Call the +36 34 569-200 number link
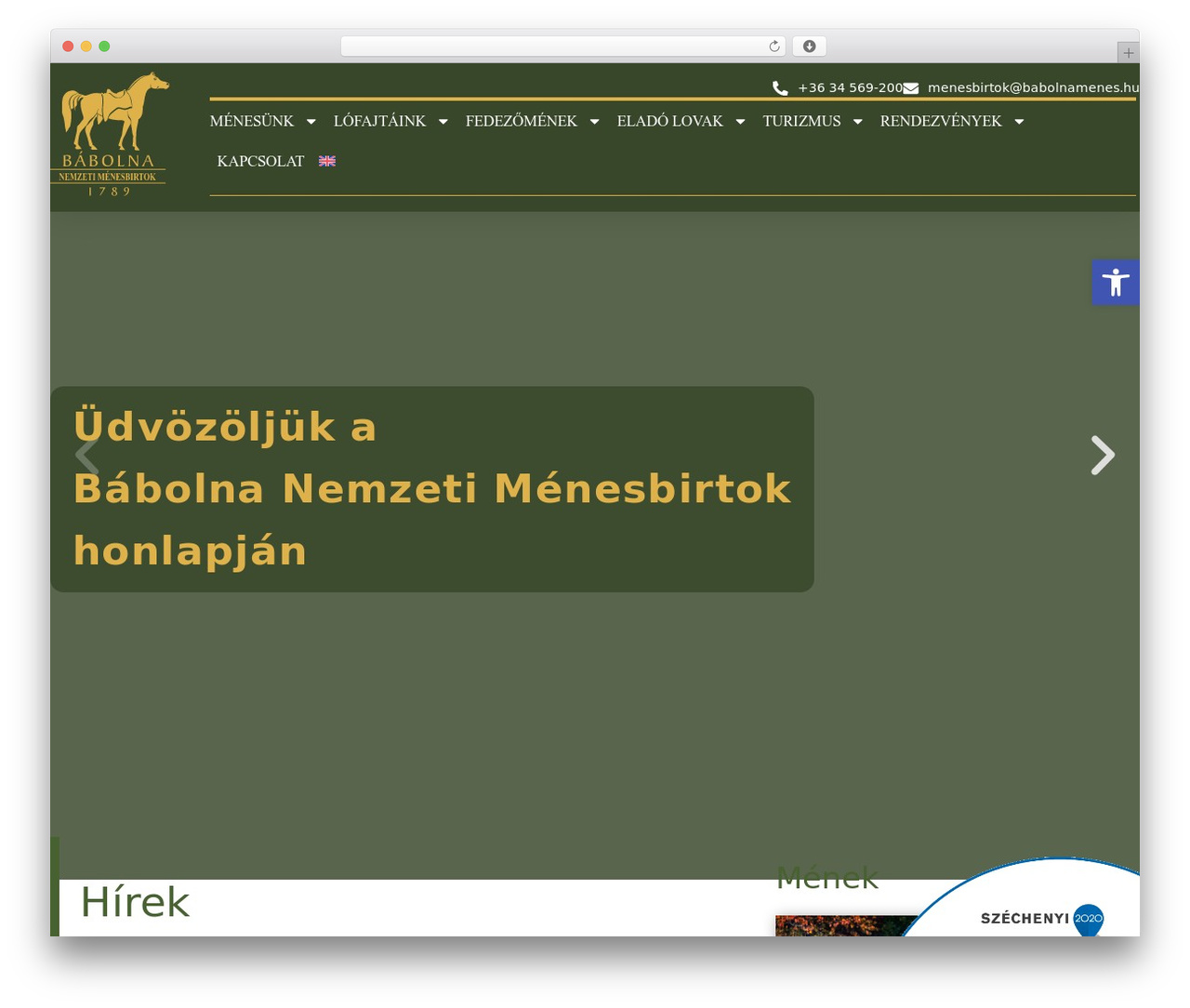Image resolution: width=1190 pixels, height=1008 pixels. pyautogui.click(x=850, y=87)
